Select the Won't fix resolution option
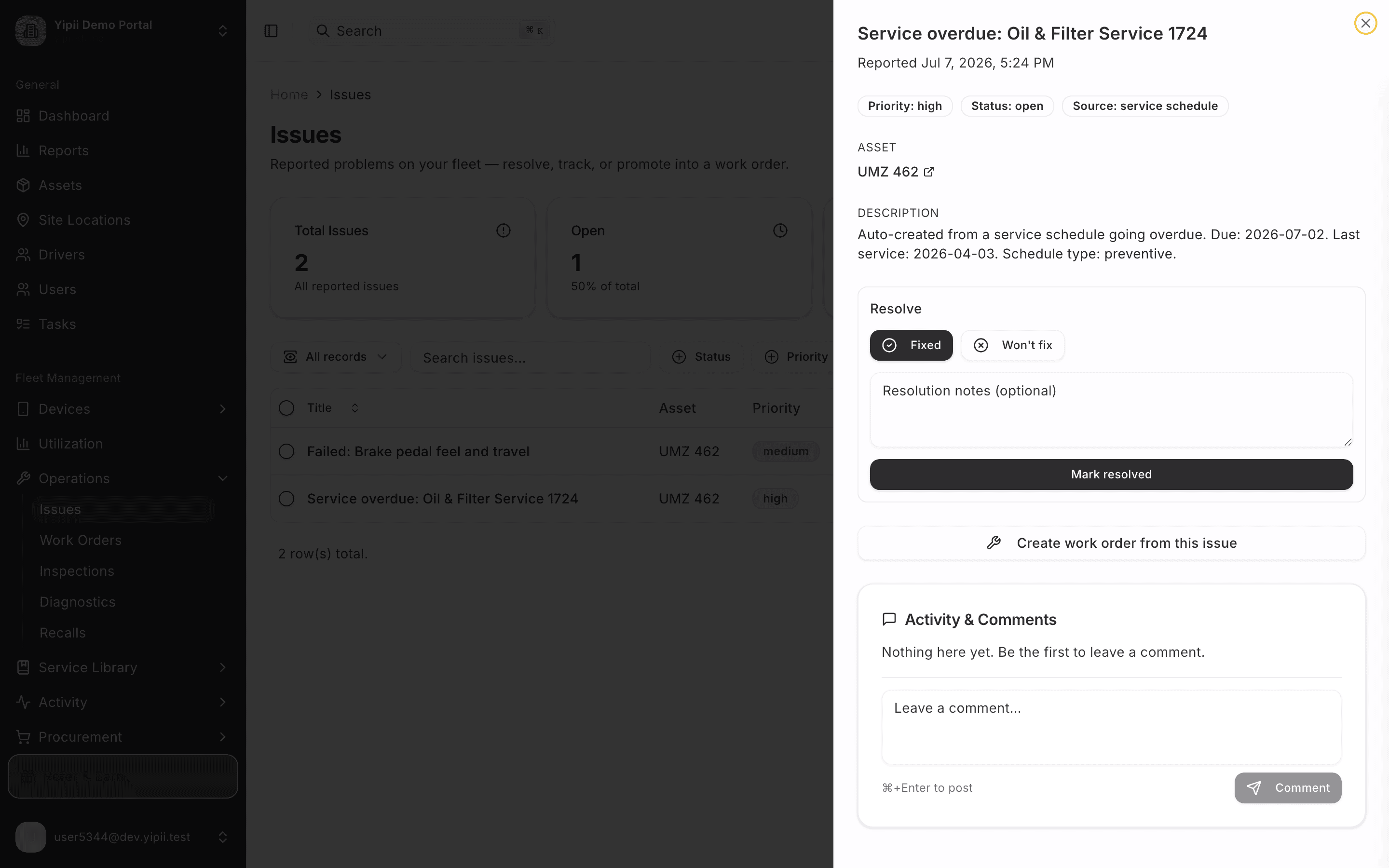Screen dimensions: 1389x868 1012,345
